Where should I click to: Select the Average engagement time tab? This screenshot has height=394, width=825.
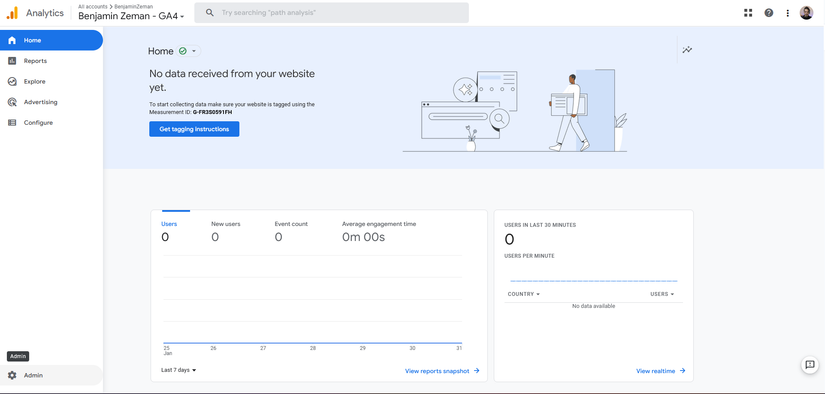(x=379, y=230)
